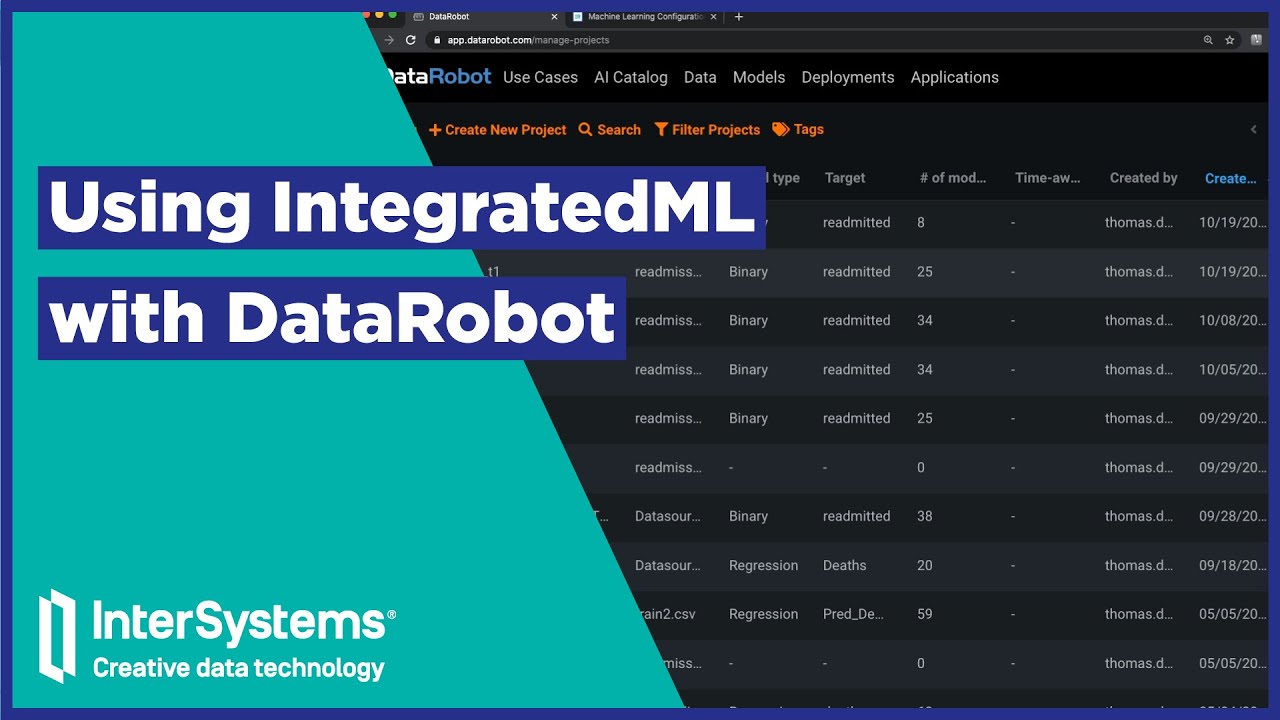Screen dimensions: 1280x720
Task: Sort by Created by column header
Action: pos(1143,178)
